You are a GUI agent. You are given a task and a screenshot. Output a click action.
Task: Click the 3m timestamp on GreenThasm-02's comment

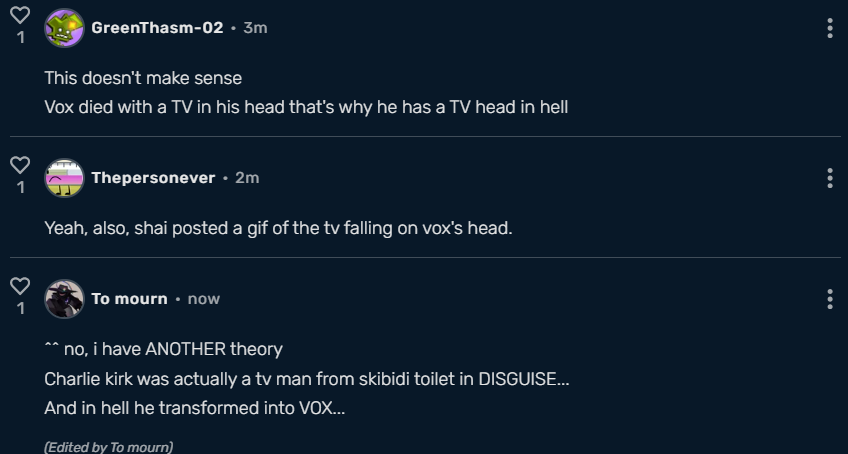(x=255, y=28)
